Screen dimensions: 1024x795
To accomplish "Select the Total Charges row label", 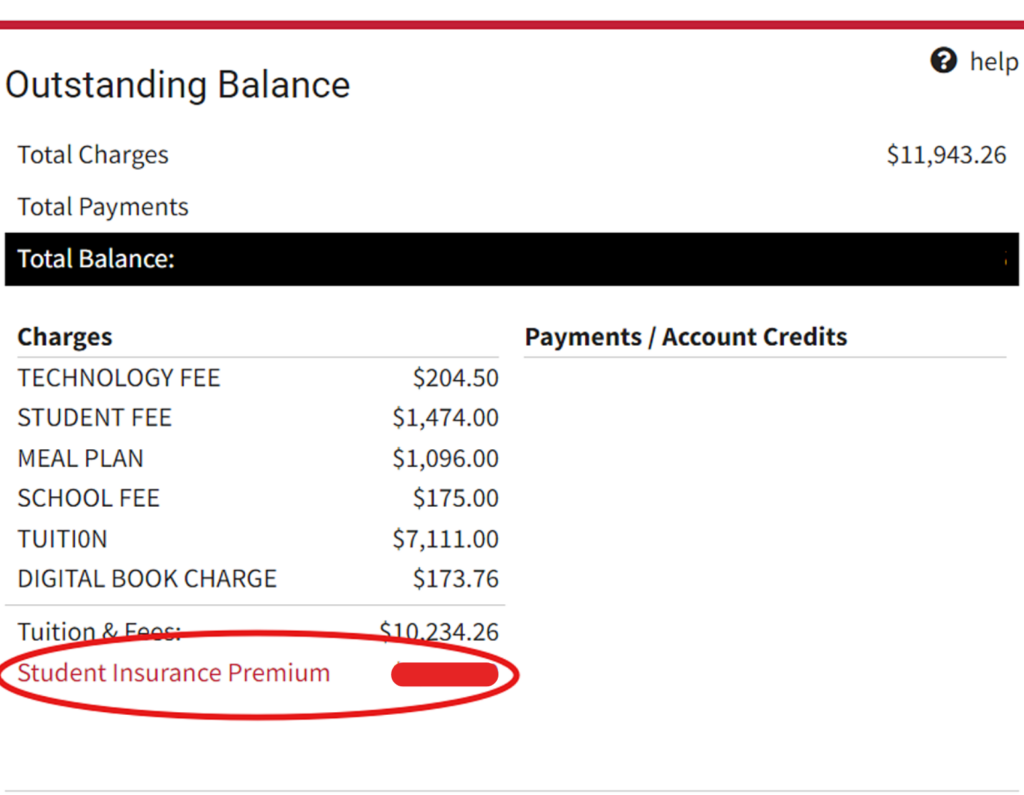I will (x=93, y=155).
